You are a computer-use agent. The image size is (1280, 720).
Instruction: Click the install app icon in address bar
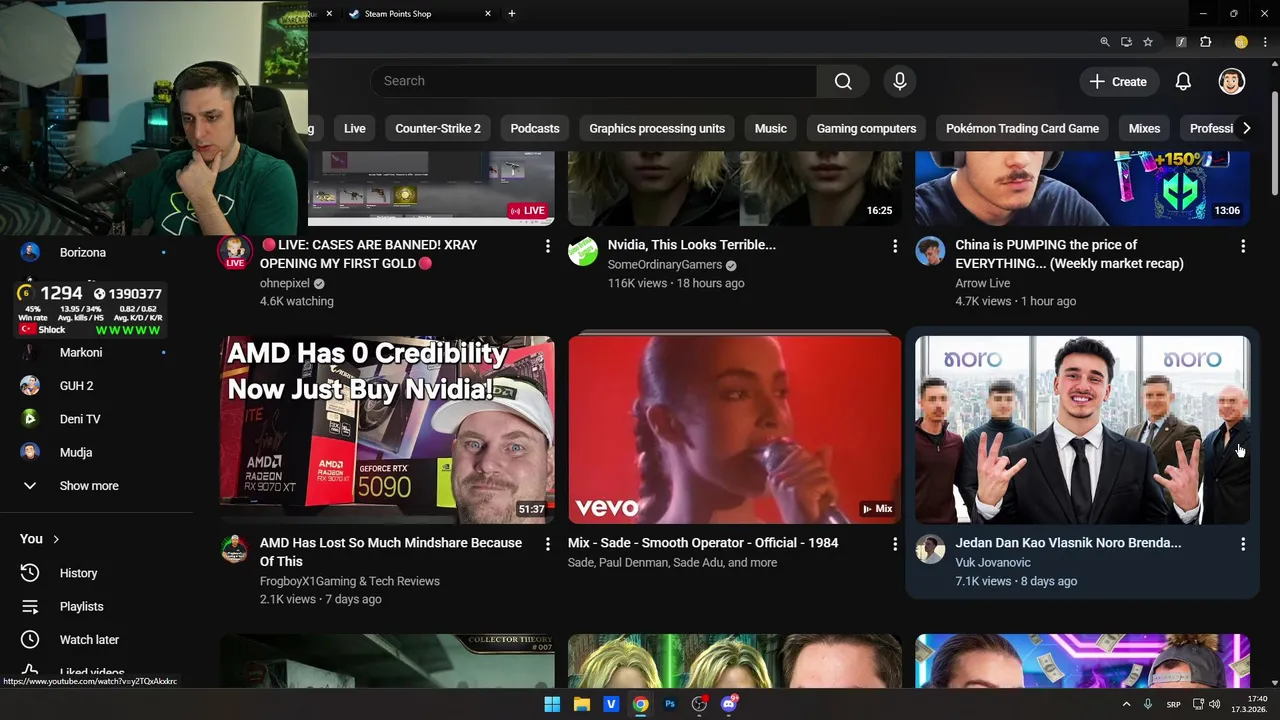click(1126, 42)
